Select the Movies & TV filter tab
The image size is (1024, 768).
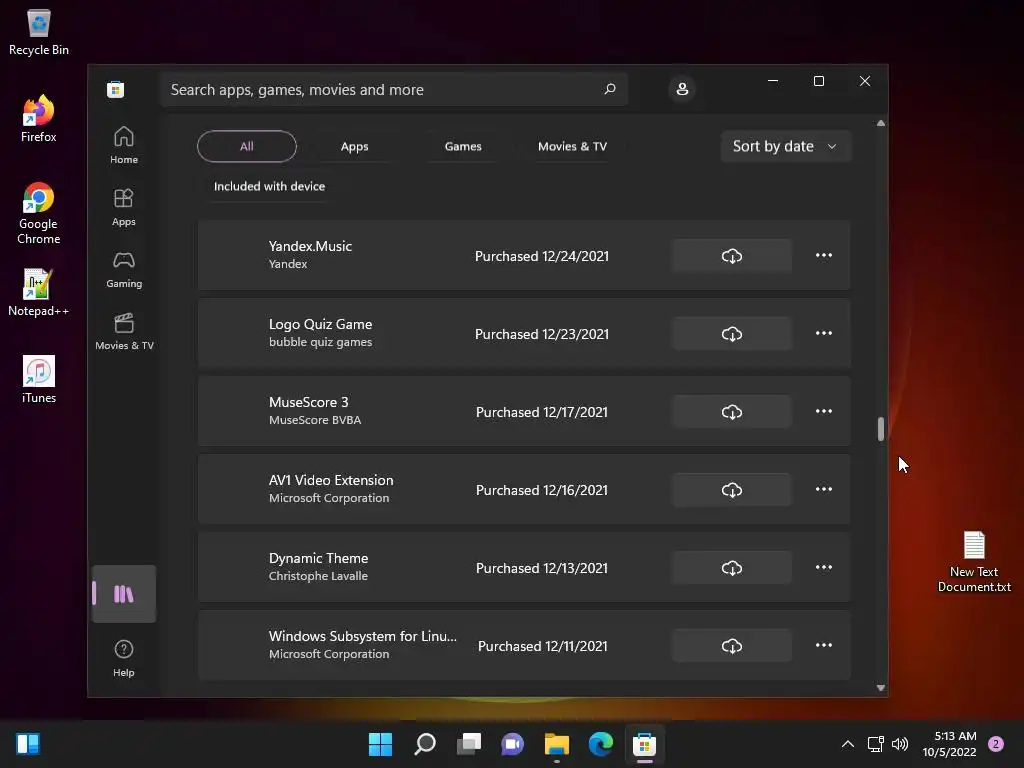tap(573, 146)
